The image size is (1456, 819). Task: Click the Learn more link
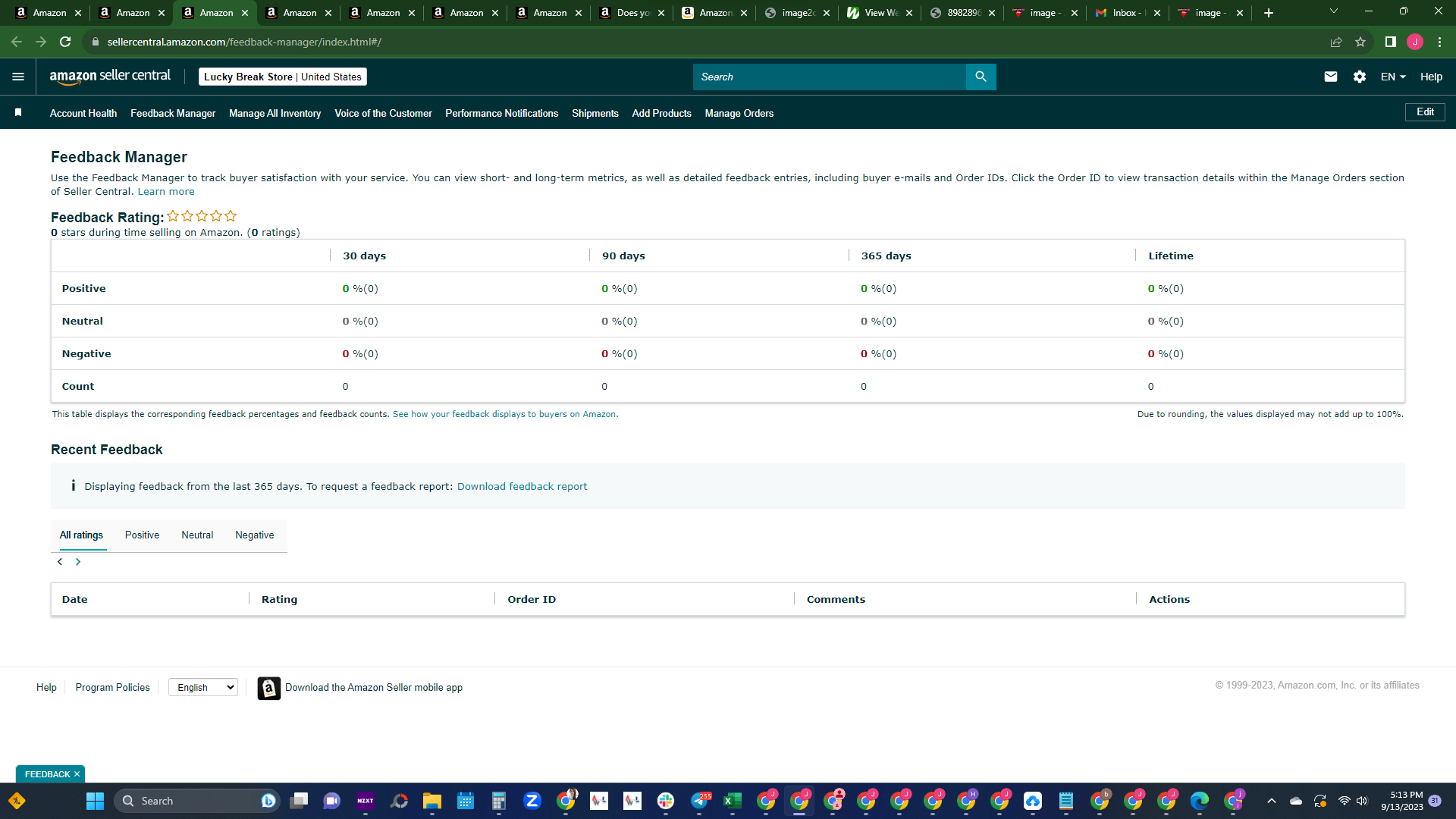click(166, 192)
